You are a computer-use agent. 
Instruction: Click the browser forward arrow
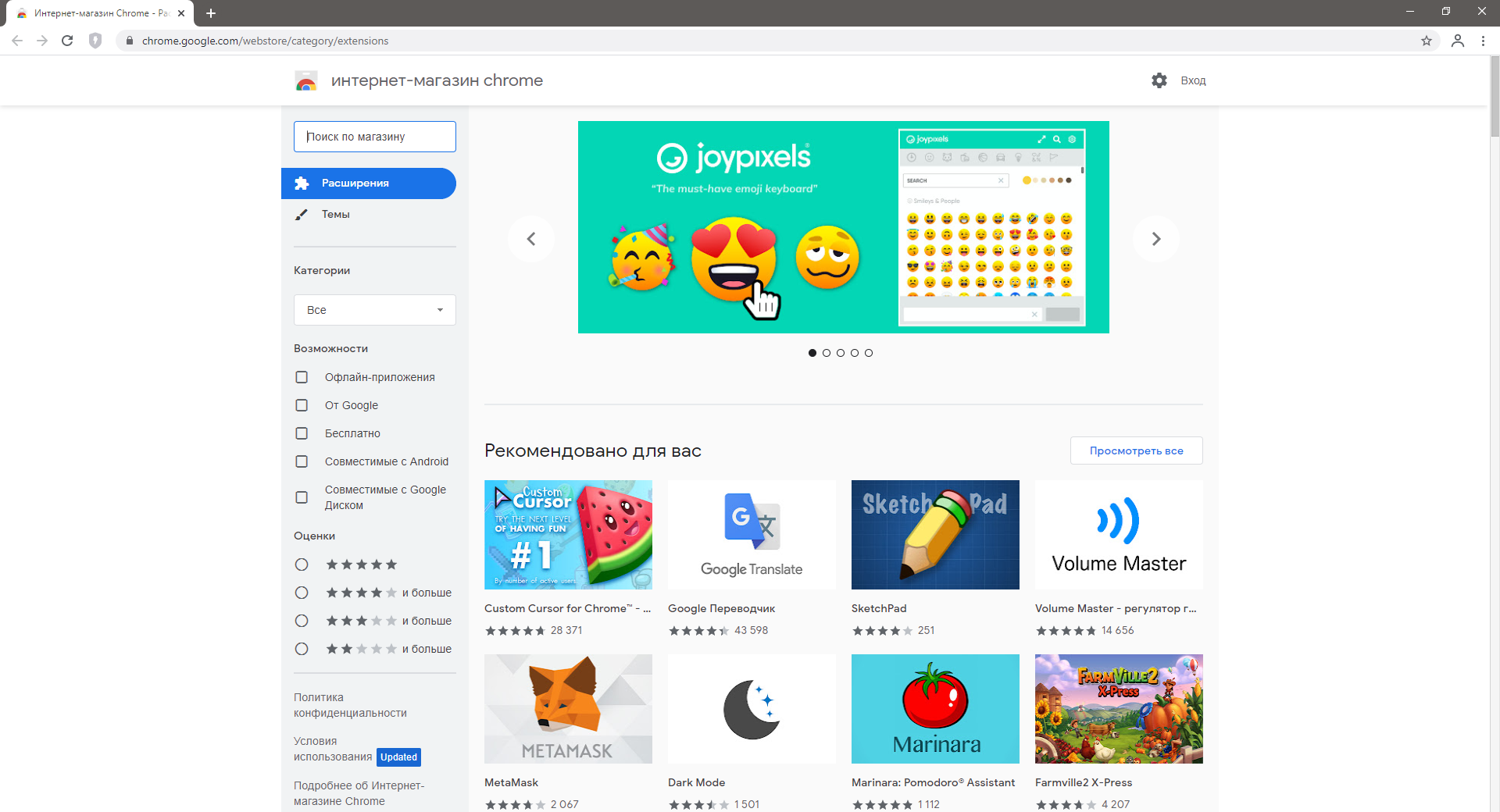tap(42, 41)
